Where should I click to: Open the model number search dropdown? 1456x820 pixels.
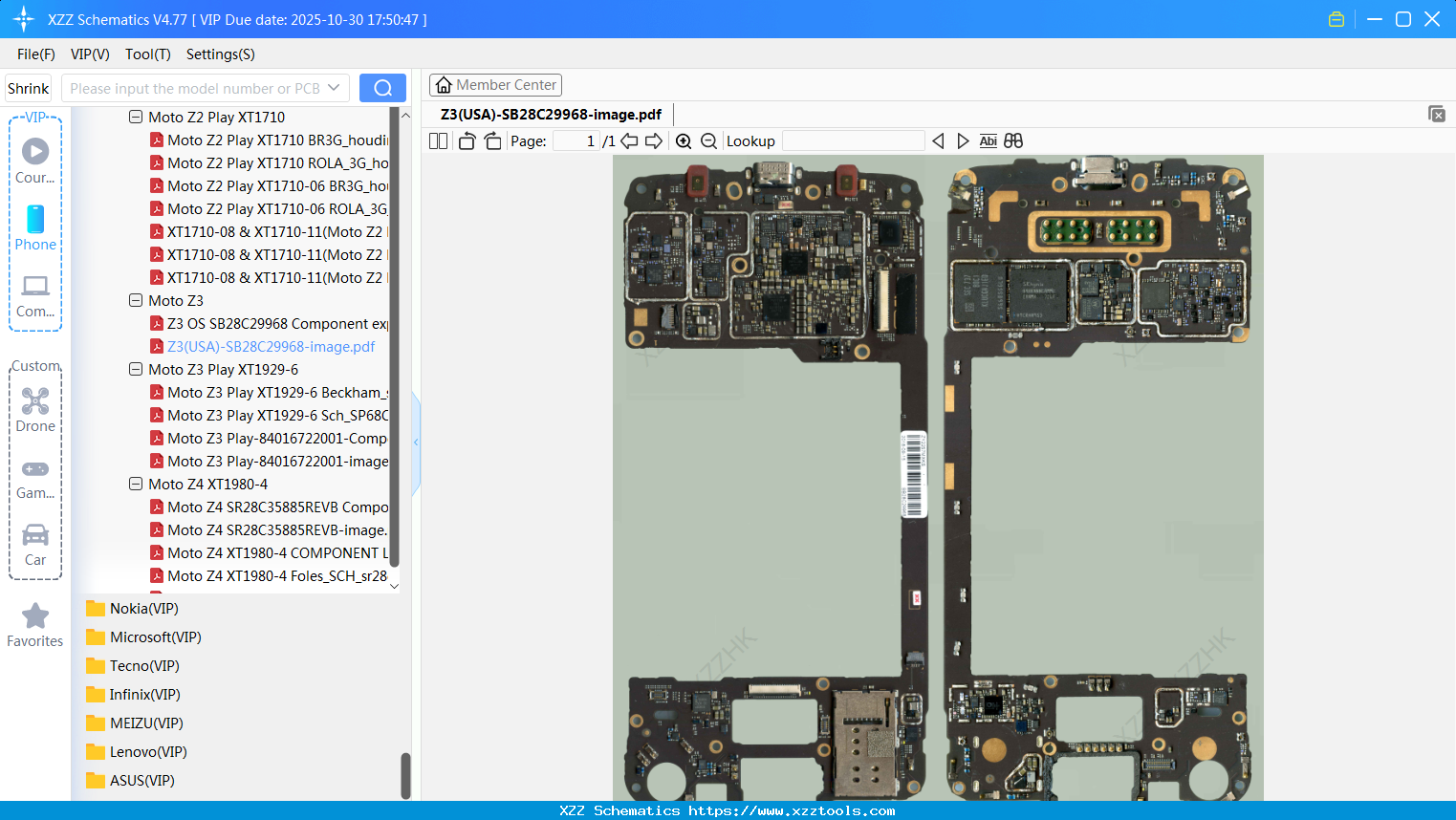point(334,88)
